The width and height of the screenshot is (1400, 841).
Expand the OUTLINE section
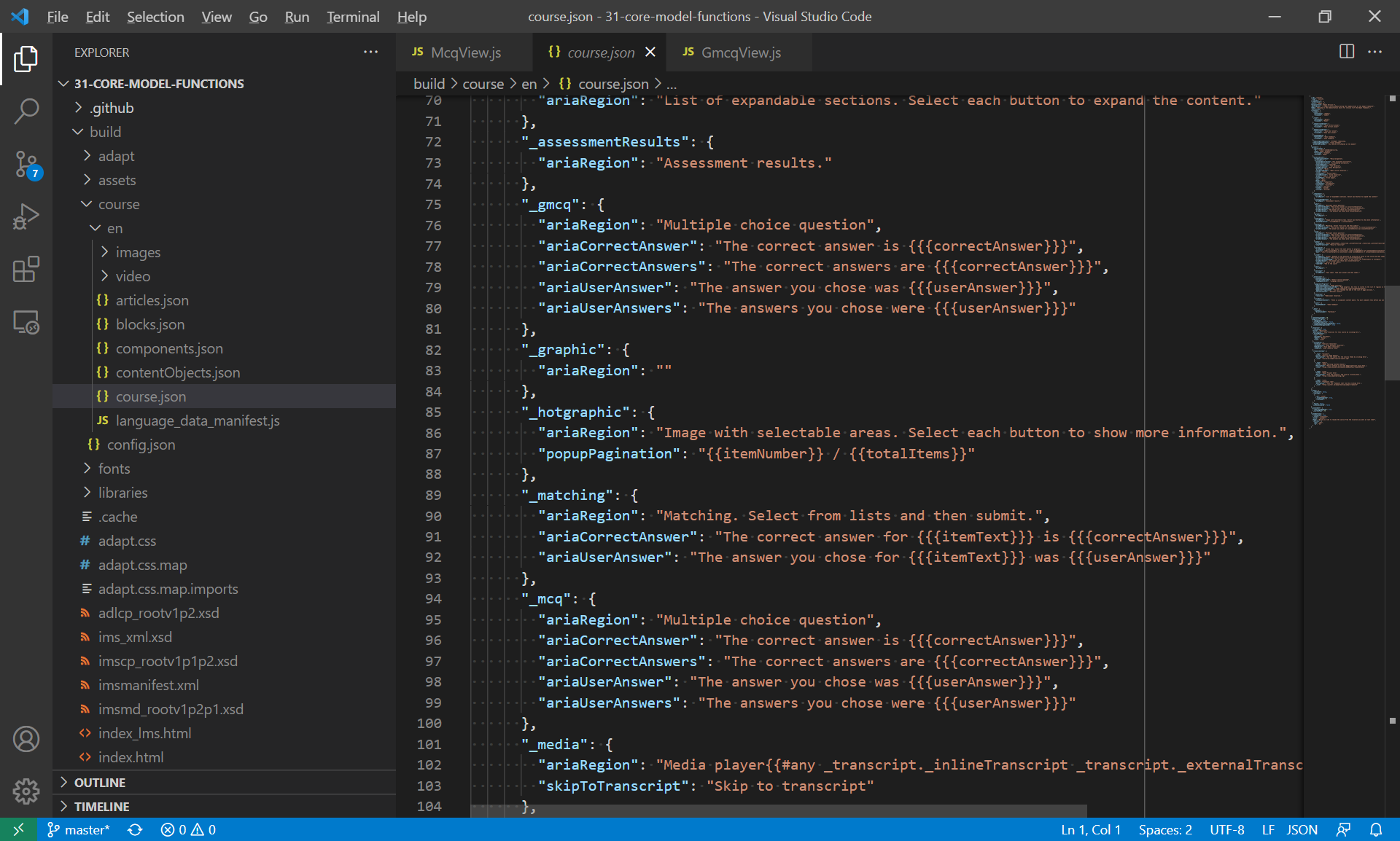[x=100, y=782]
